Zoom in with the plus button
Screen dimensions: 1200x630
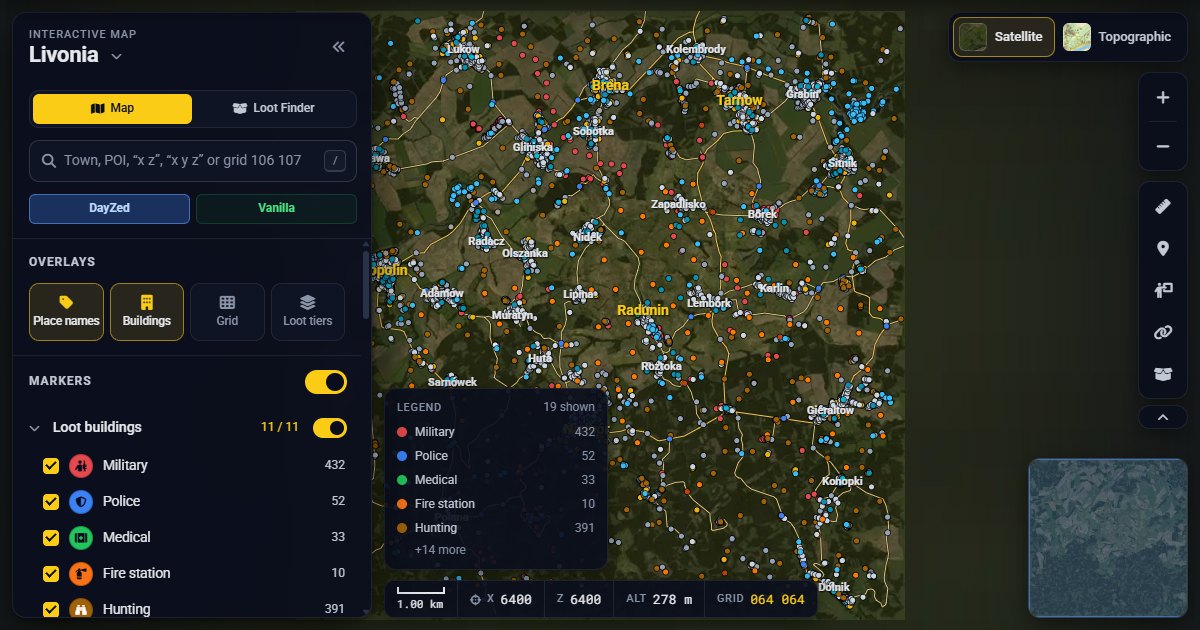(1163, 98)
